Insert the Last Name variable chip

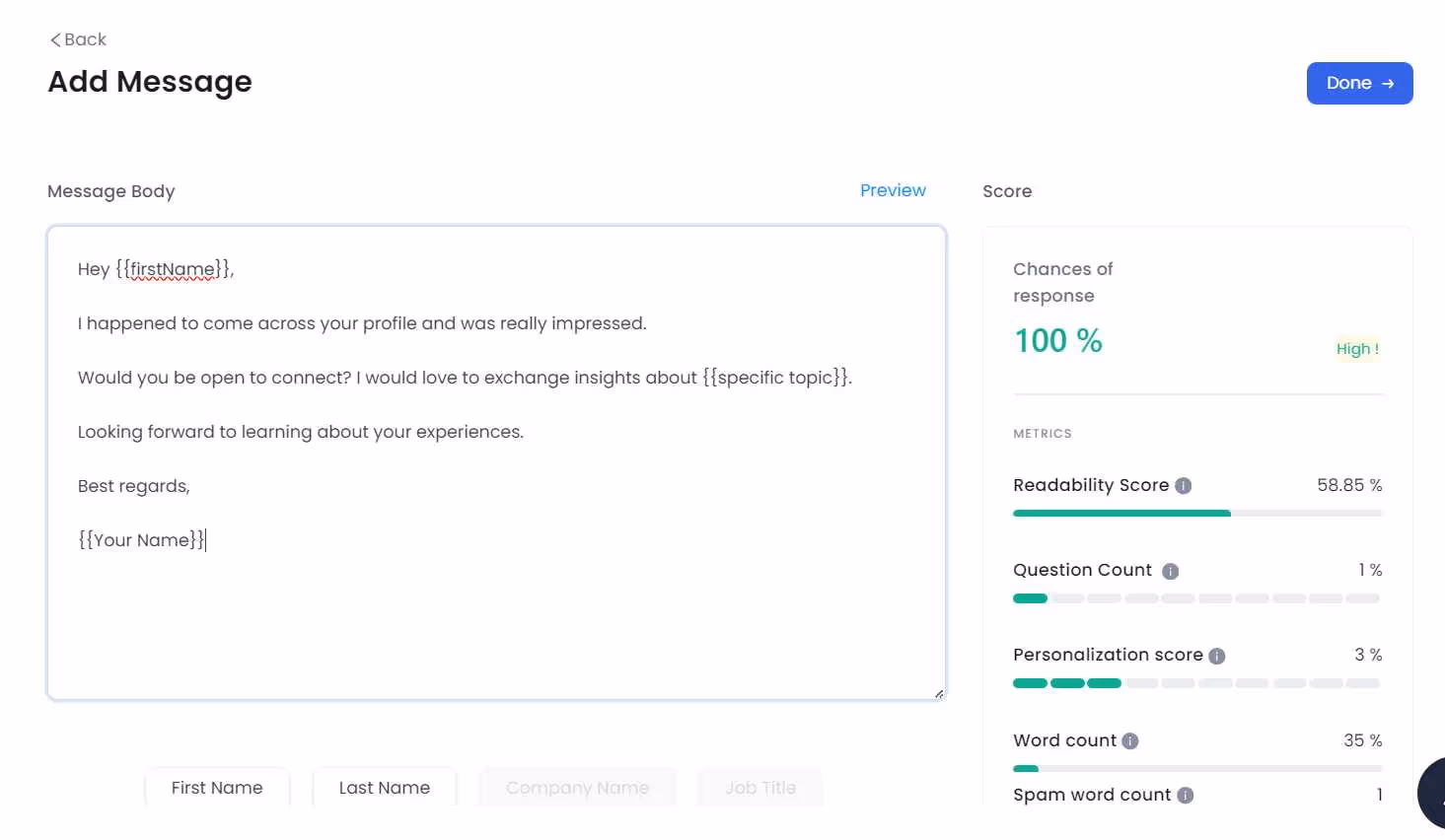click(384, 787)
